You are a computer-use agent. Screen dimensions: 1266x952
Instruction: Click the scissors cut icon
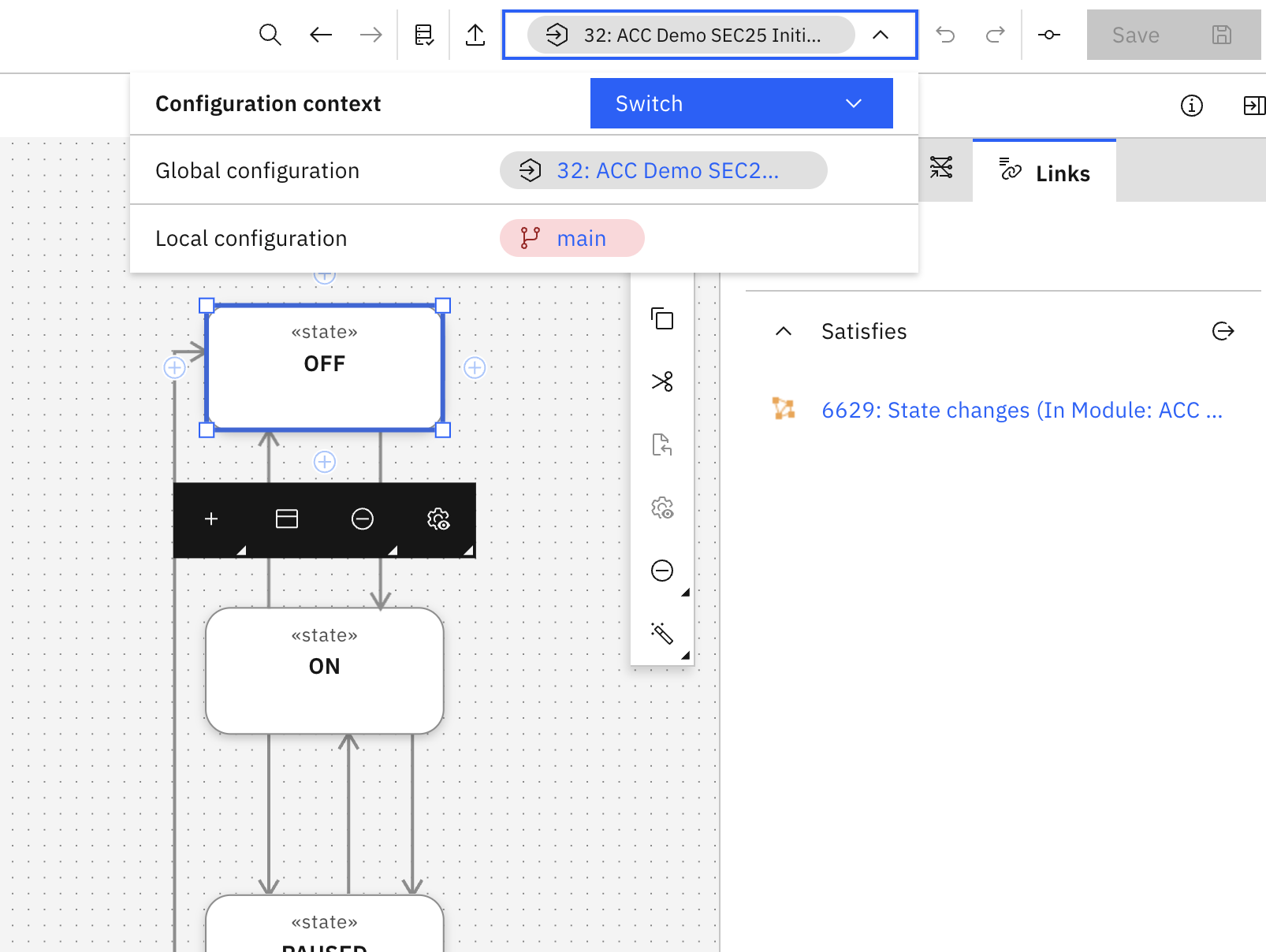pos(662,382)
